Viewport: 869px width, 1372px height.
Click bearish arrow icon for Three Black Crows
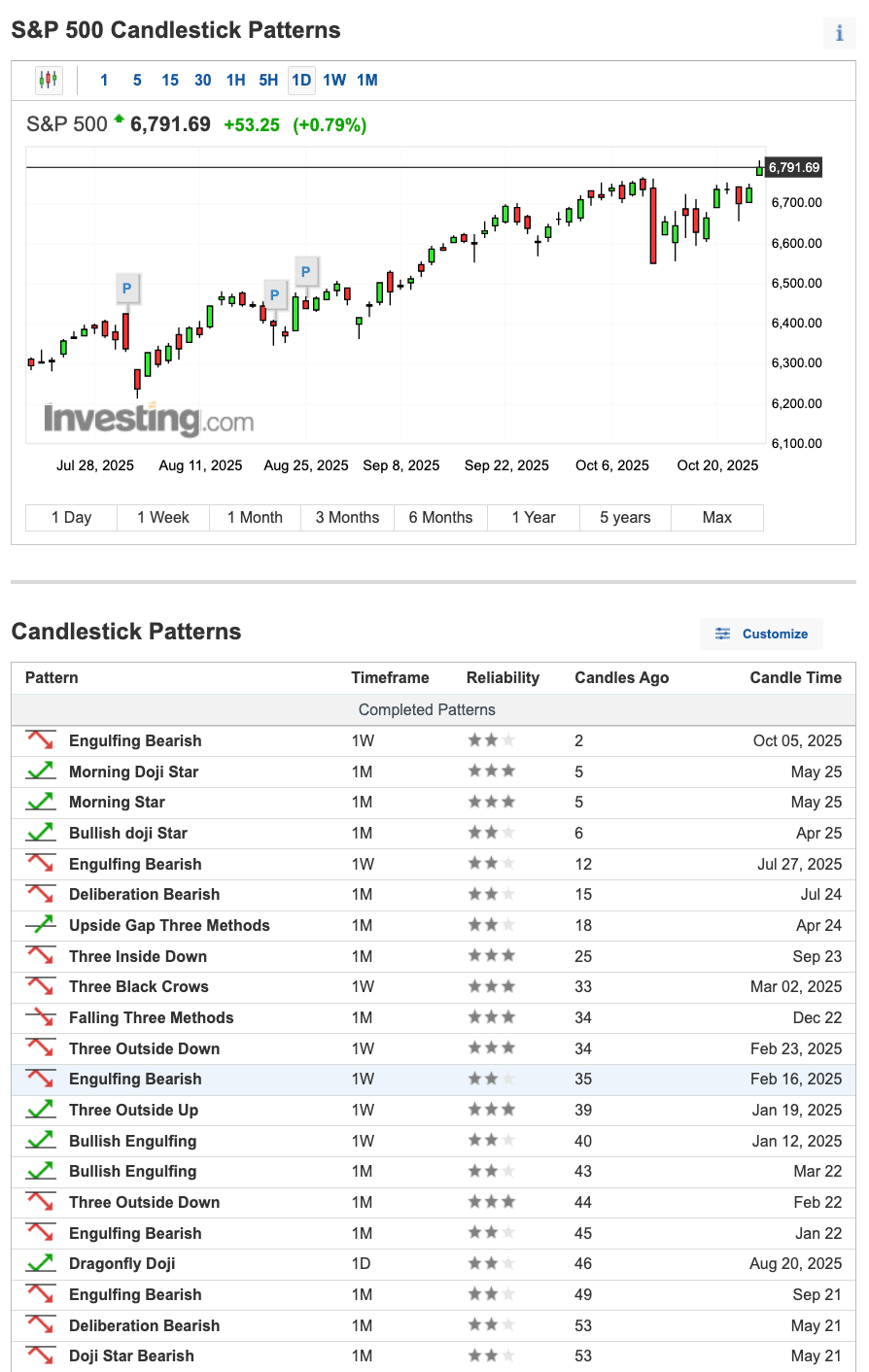pyautogui.click(x=41, y=986)
